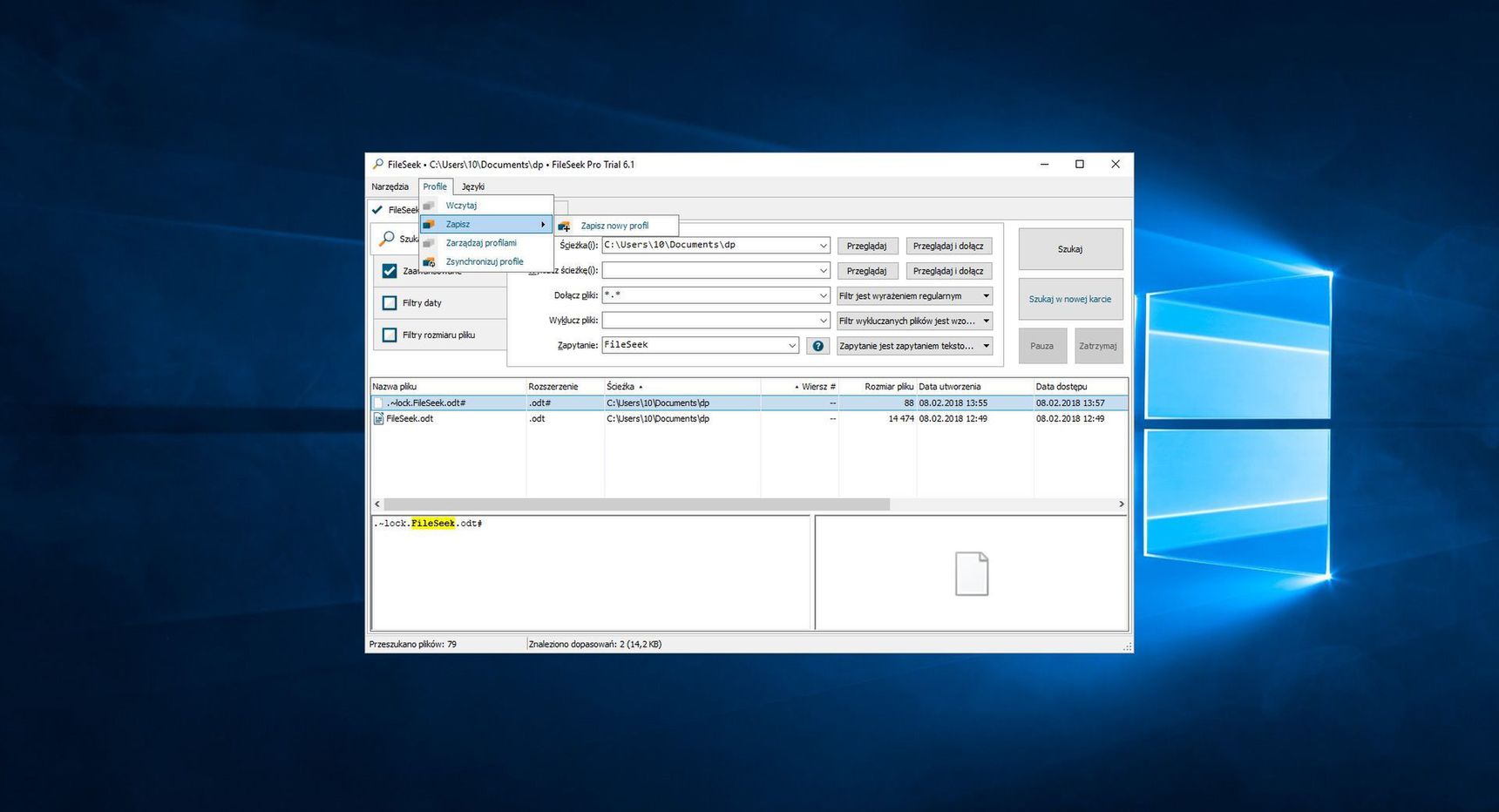Click the FileSeek.odt document icon
1499x812 pixels.
[378, 418]
